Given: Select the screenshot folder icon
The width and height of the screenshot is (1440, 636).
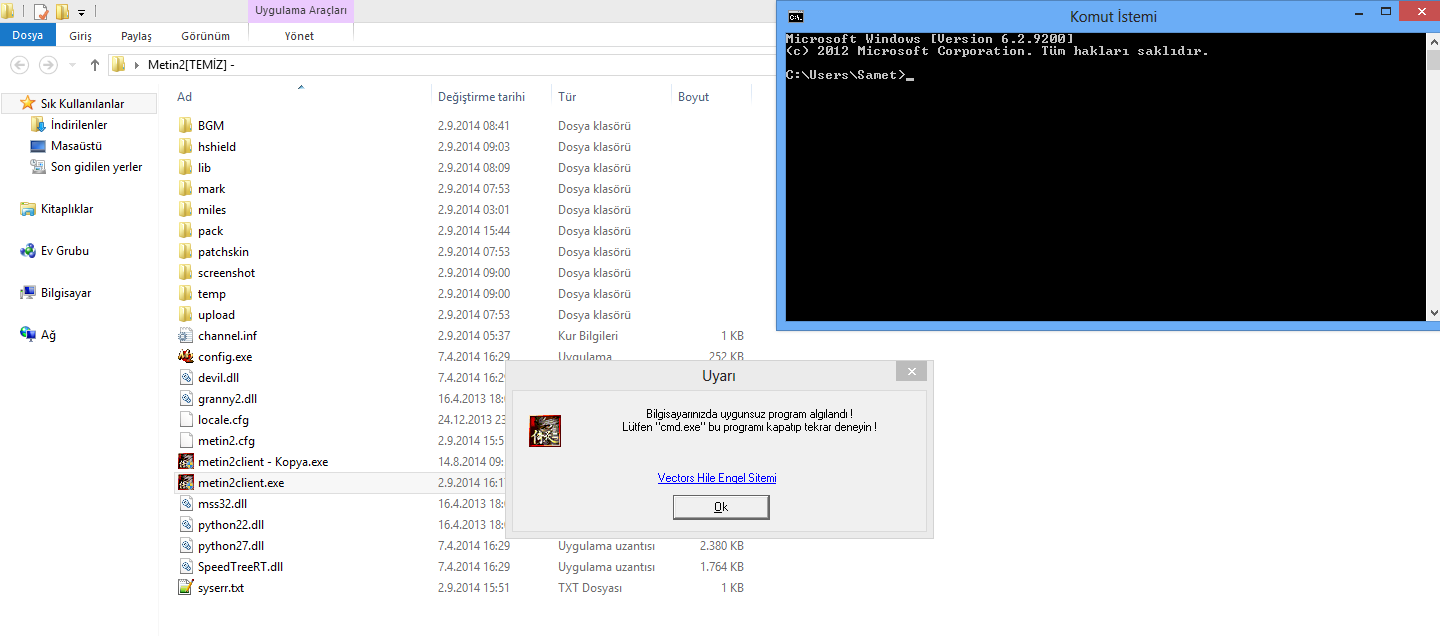Looking at the screenshot, I should 185,272.
